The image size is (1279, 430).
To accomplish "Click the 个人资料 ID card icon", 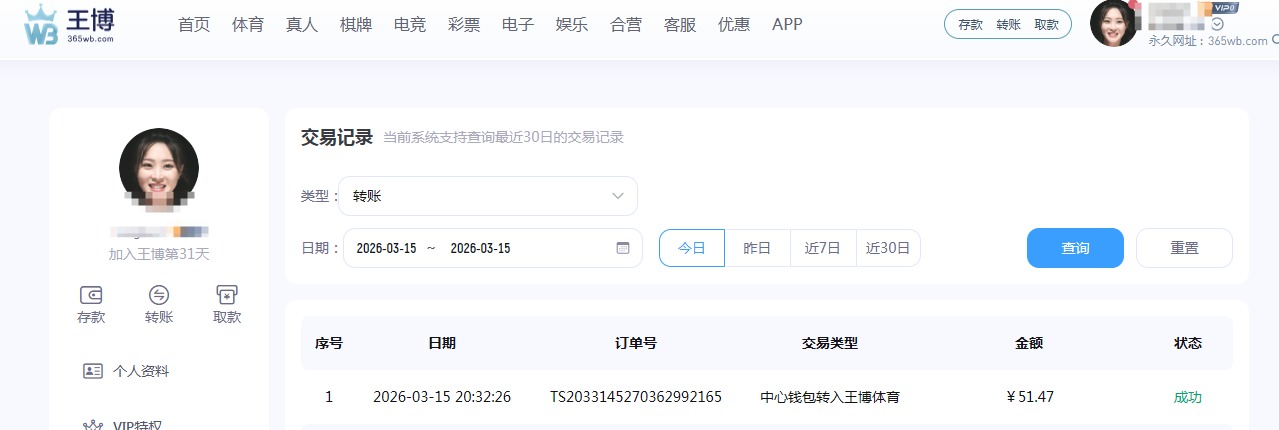I will click(93, 371).
